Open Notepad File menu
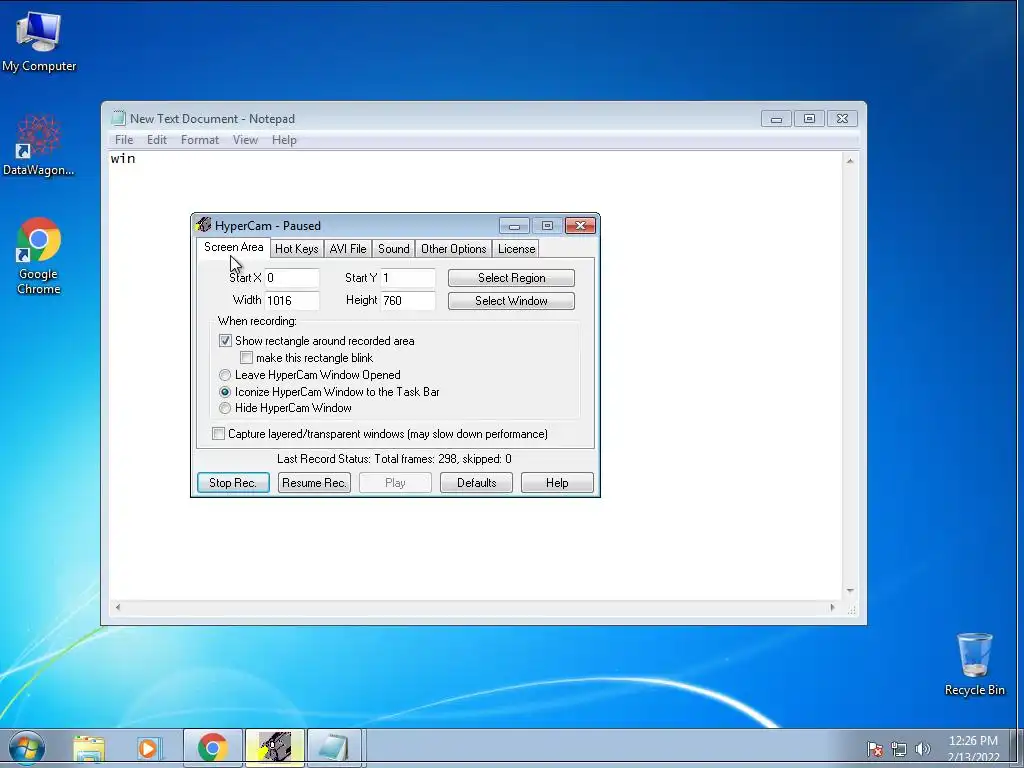Viewport: 1024px width, 768px height. tap(123, 140)
